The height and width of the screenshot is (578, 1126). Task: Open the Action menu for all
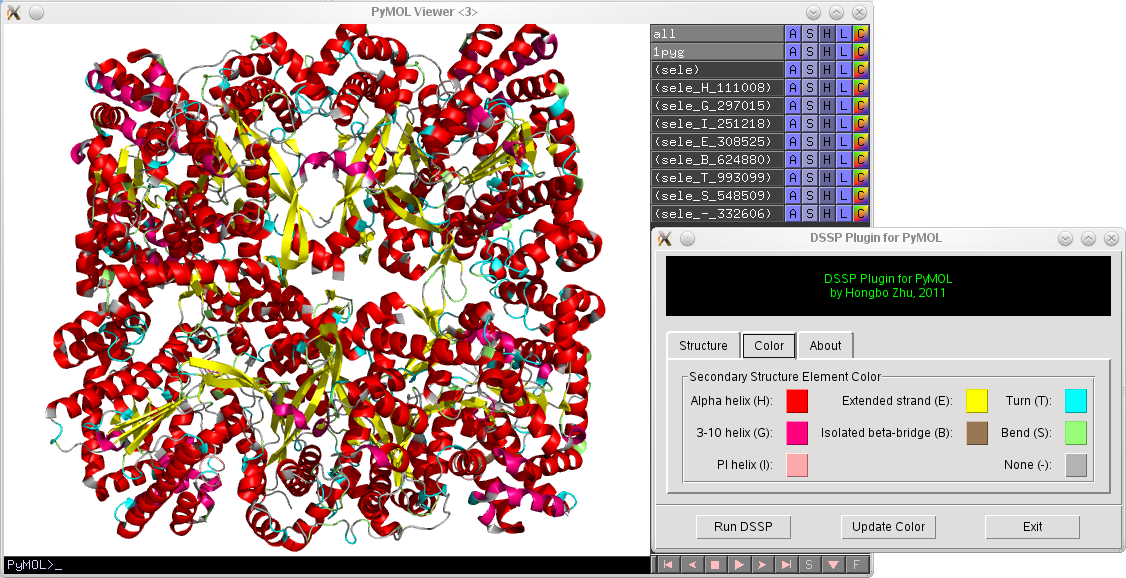793,34
